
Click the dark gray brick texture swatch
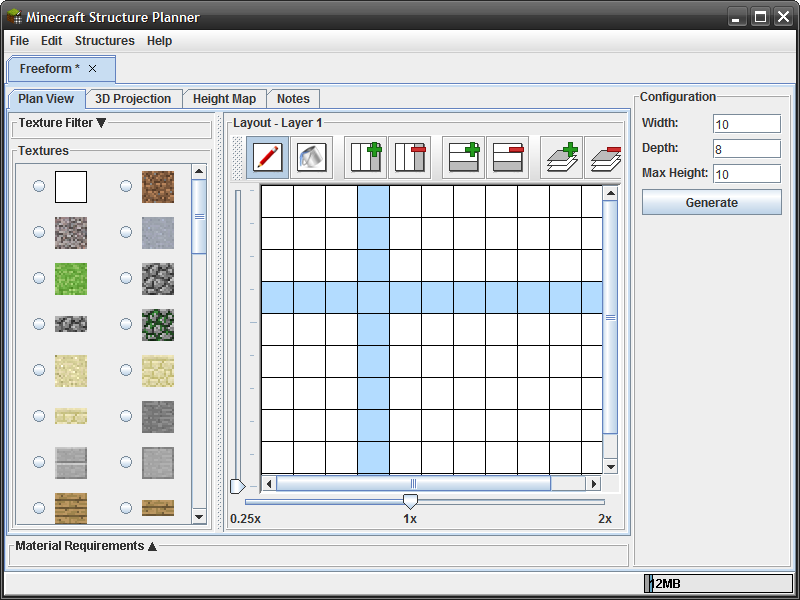coord(158,416)
